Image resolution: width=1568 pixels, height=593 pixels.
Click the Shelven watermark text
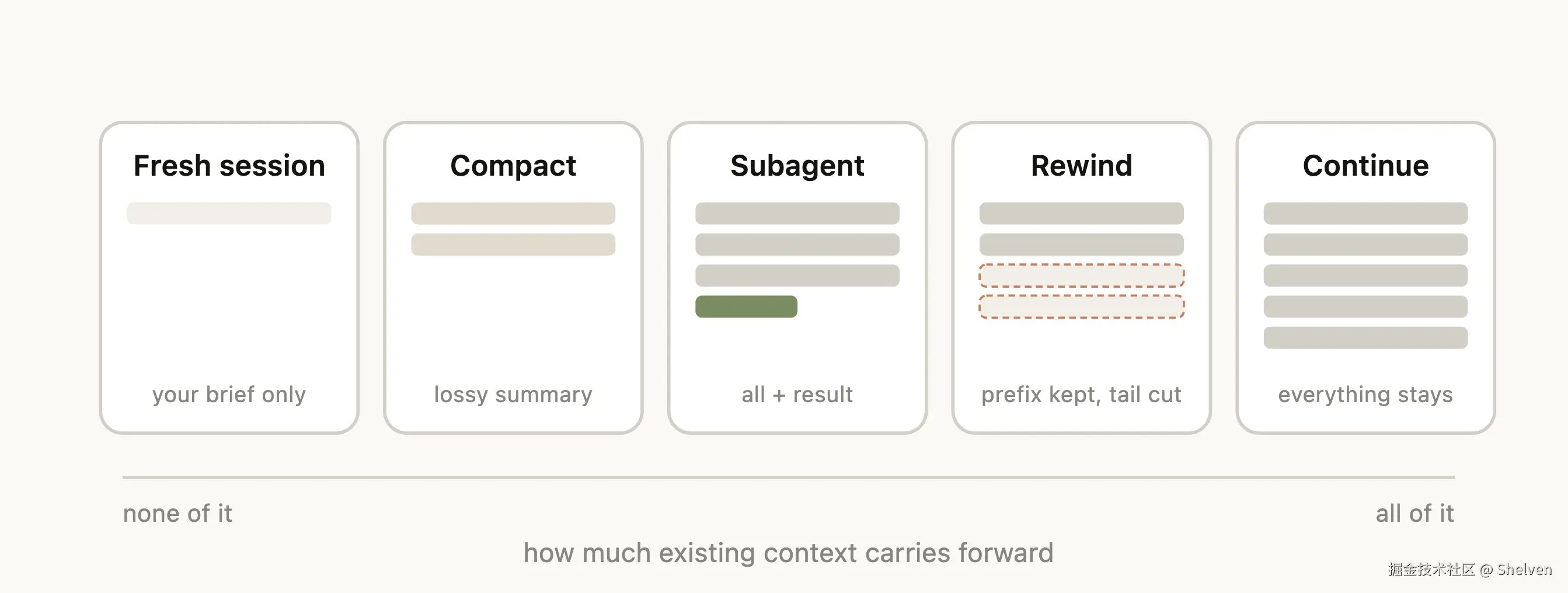click(1524, 569)
